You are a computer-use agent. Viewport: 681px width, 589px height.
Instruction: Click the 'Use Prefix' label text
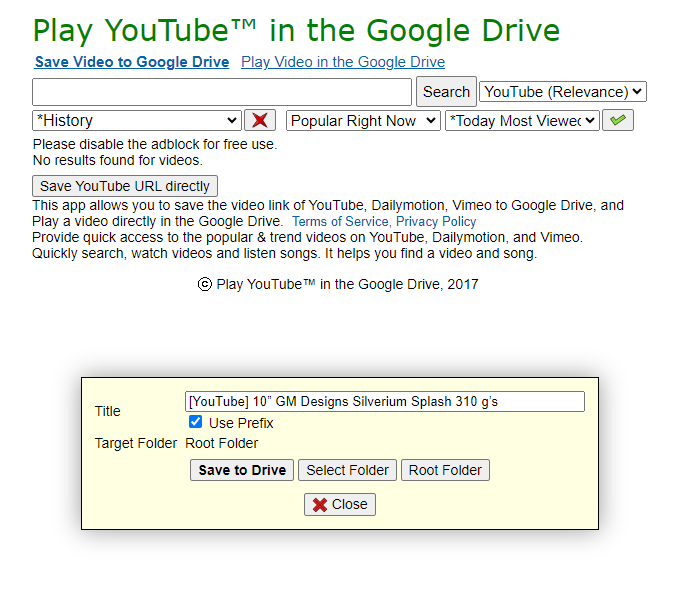241,423
